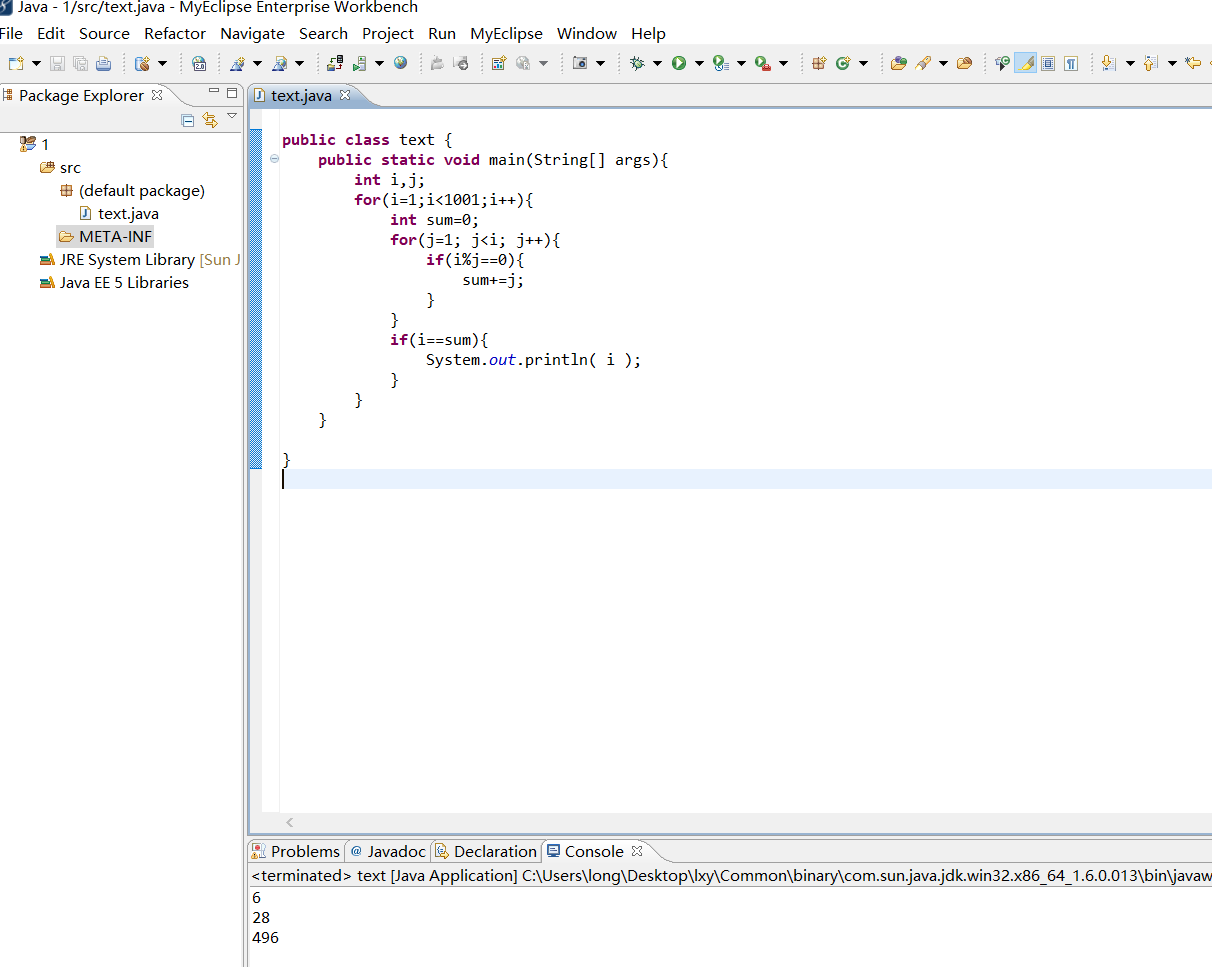Select text.java in the Package Explorer tree
This screenshot has height=967, width=1212.
click(x=128, y=213)
